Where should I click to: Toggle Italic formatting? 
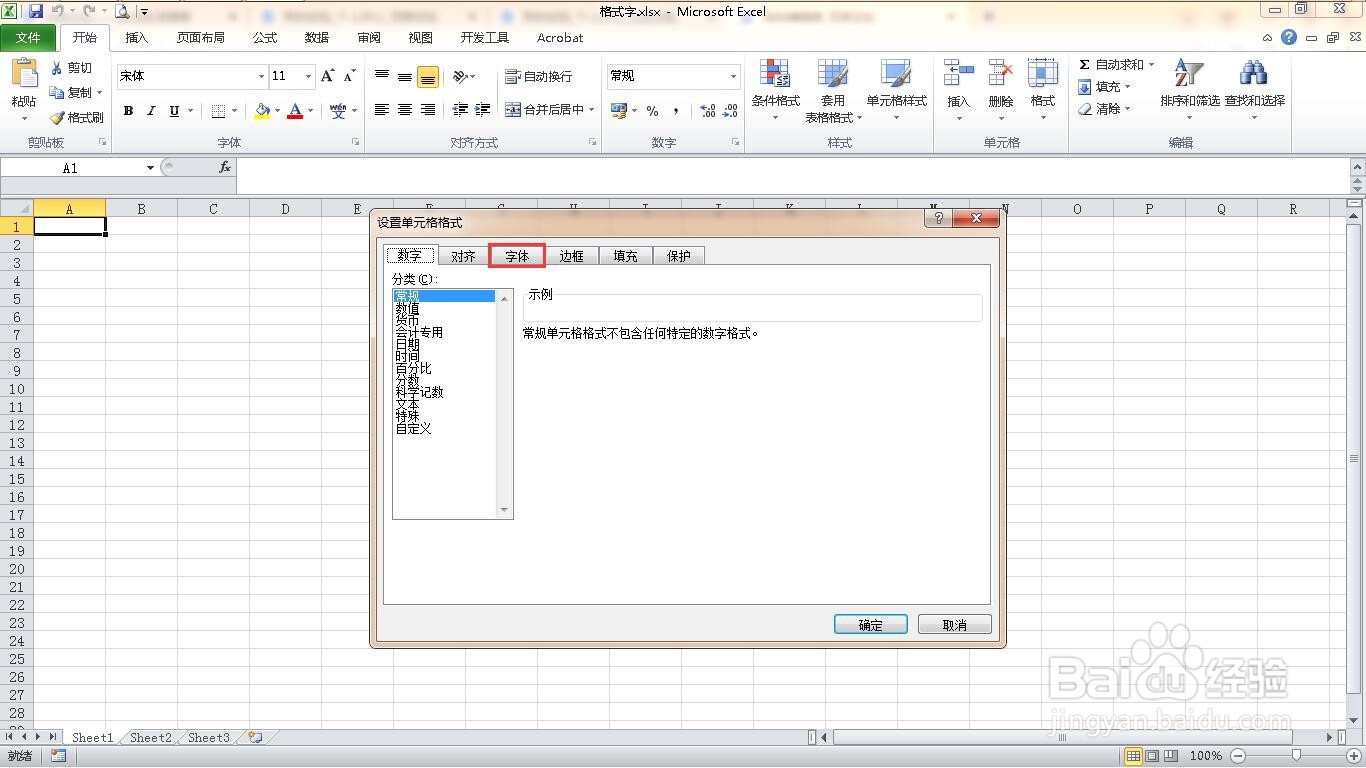pos(151,111)
